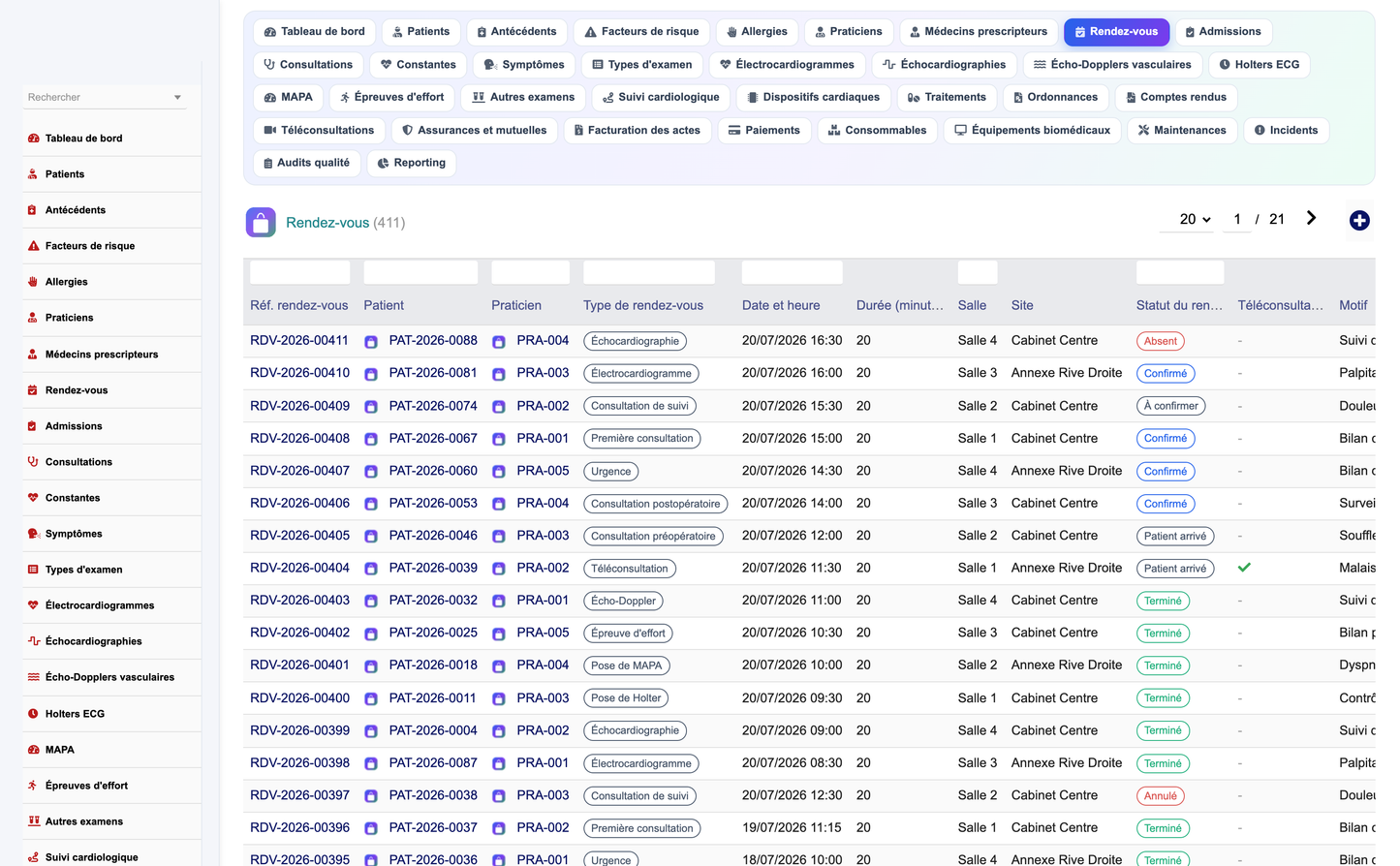Click the heart icon beside Constantes in sidebar

(x=33, y=498)
